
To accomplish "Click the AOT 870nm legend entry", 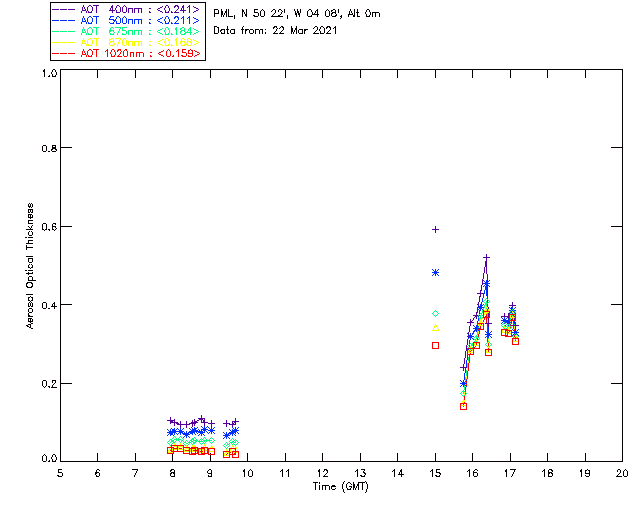I will [127, 42].
